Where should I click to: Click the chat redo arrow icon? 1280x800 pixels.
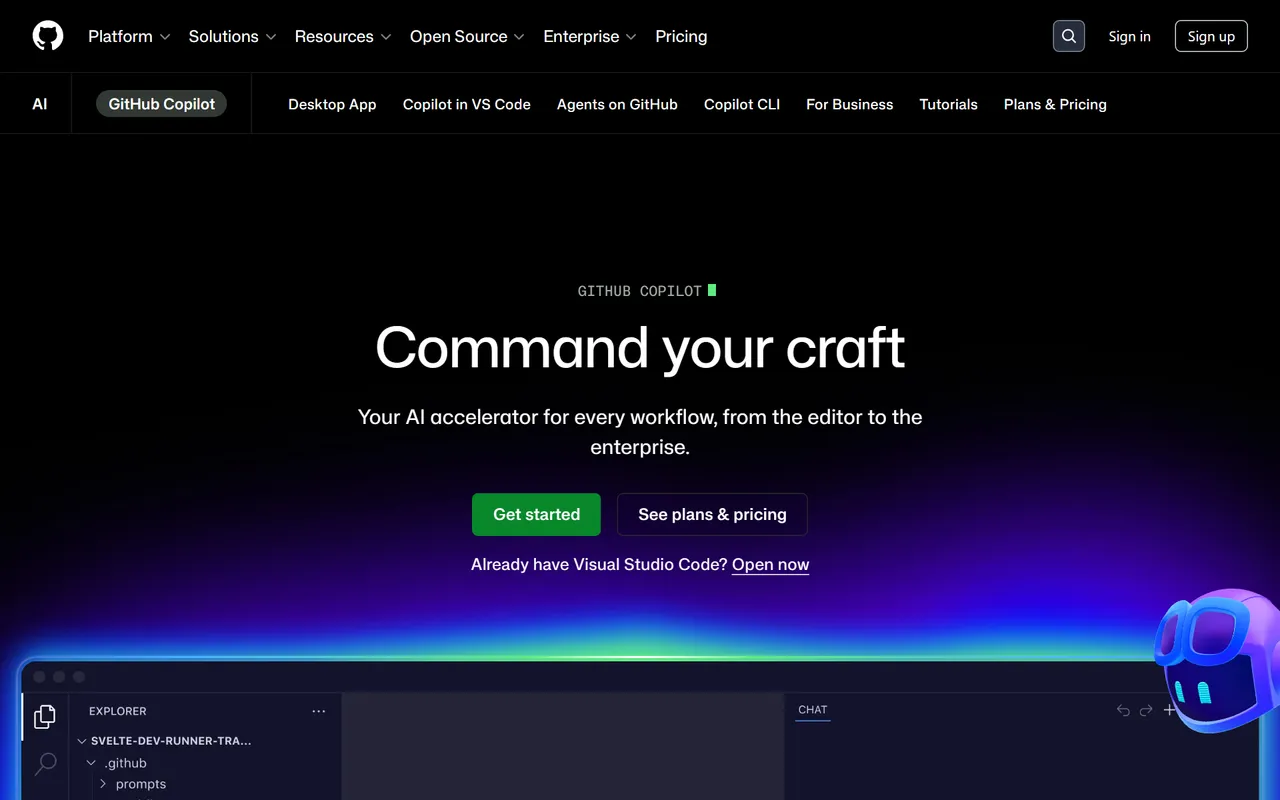click(1146, 710)
